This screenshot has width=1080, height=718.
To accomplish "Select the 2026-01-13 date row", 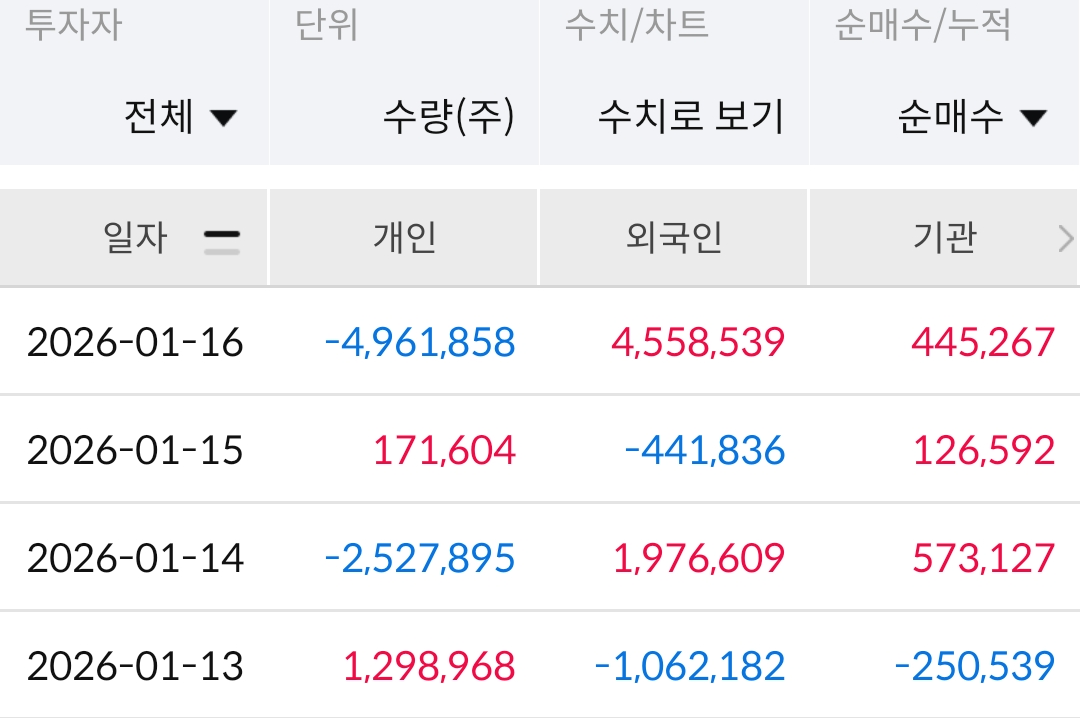I will click(135, 665).
